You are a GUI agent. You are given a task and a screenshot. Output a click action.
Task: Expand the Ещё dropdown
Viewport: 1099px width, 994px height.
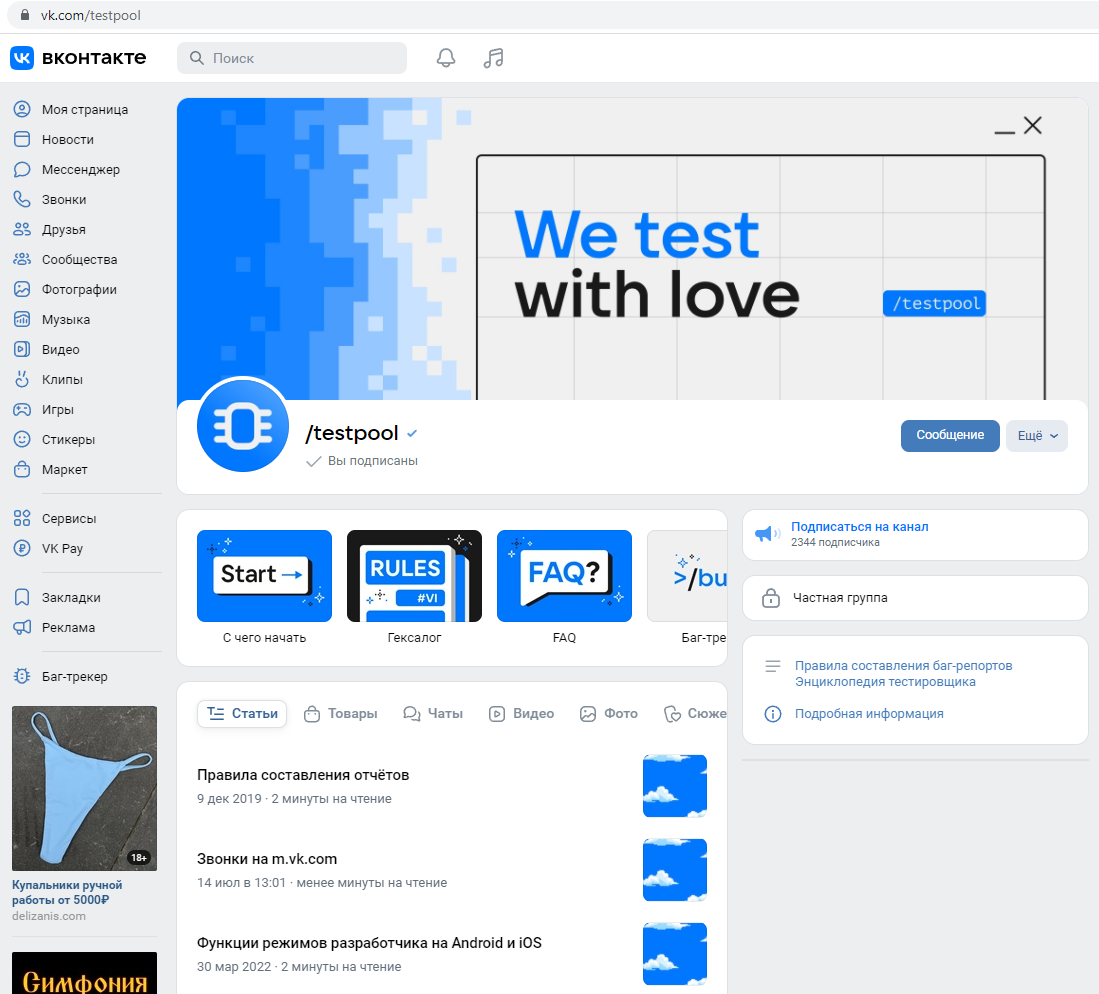[x=1037, y=435]
